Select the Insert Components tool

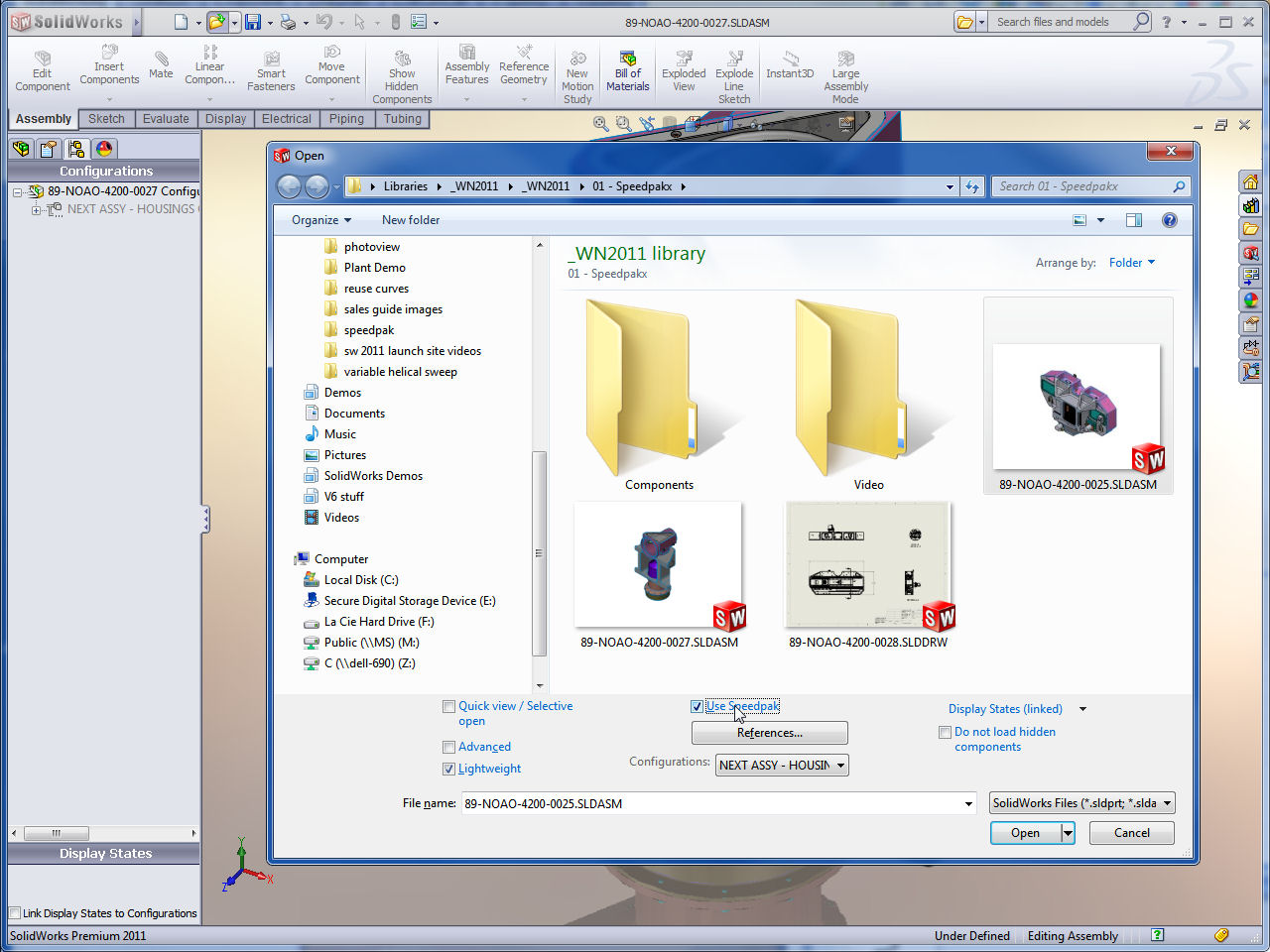(x=109, y=66)
